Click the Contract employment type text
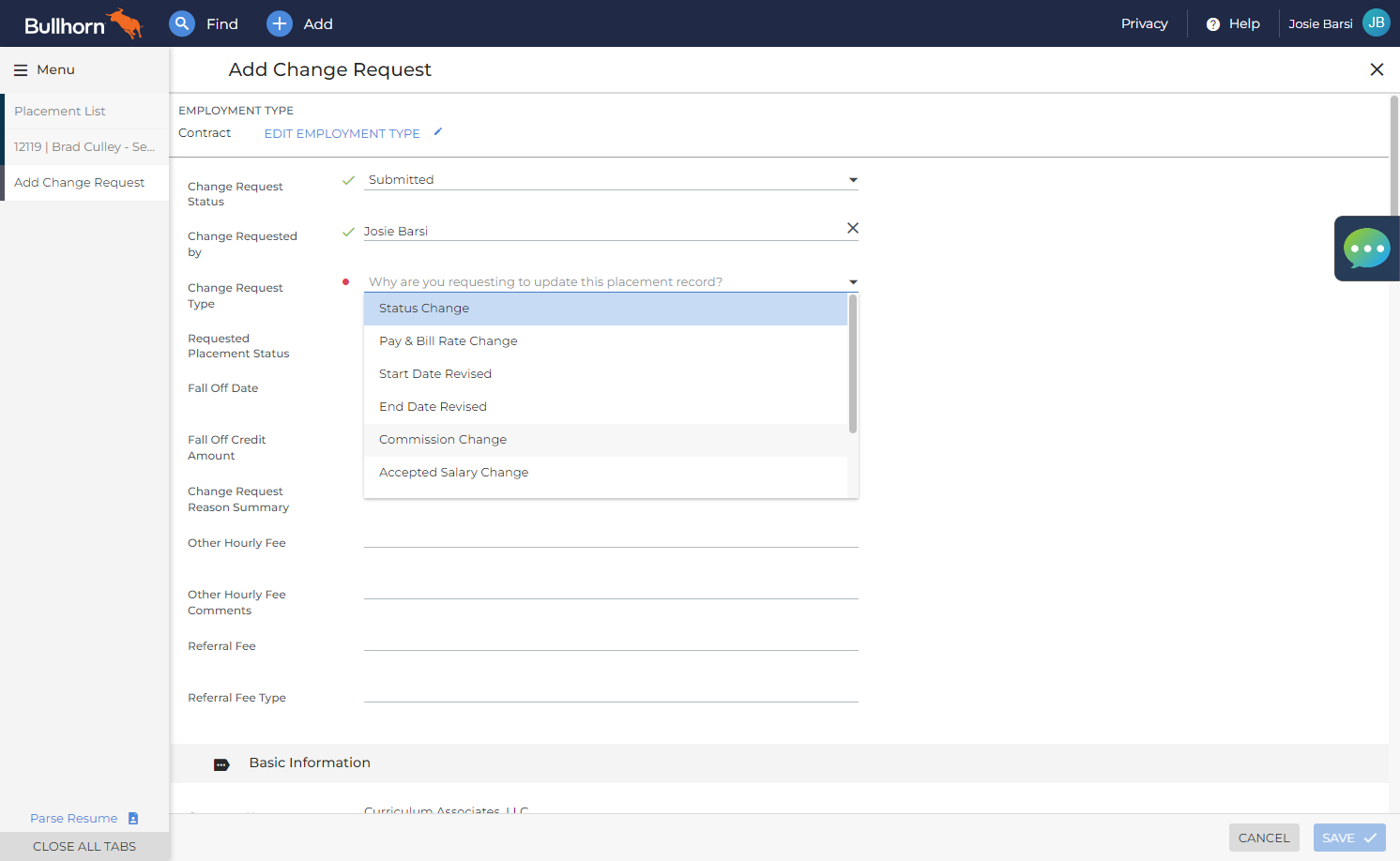1400x861 pixels. coord(205,133)
